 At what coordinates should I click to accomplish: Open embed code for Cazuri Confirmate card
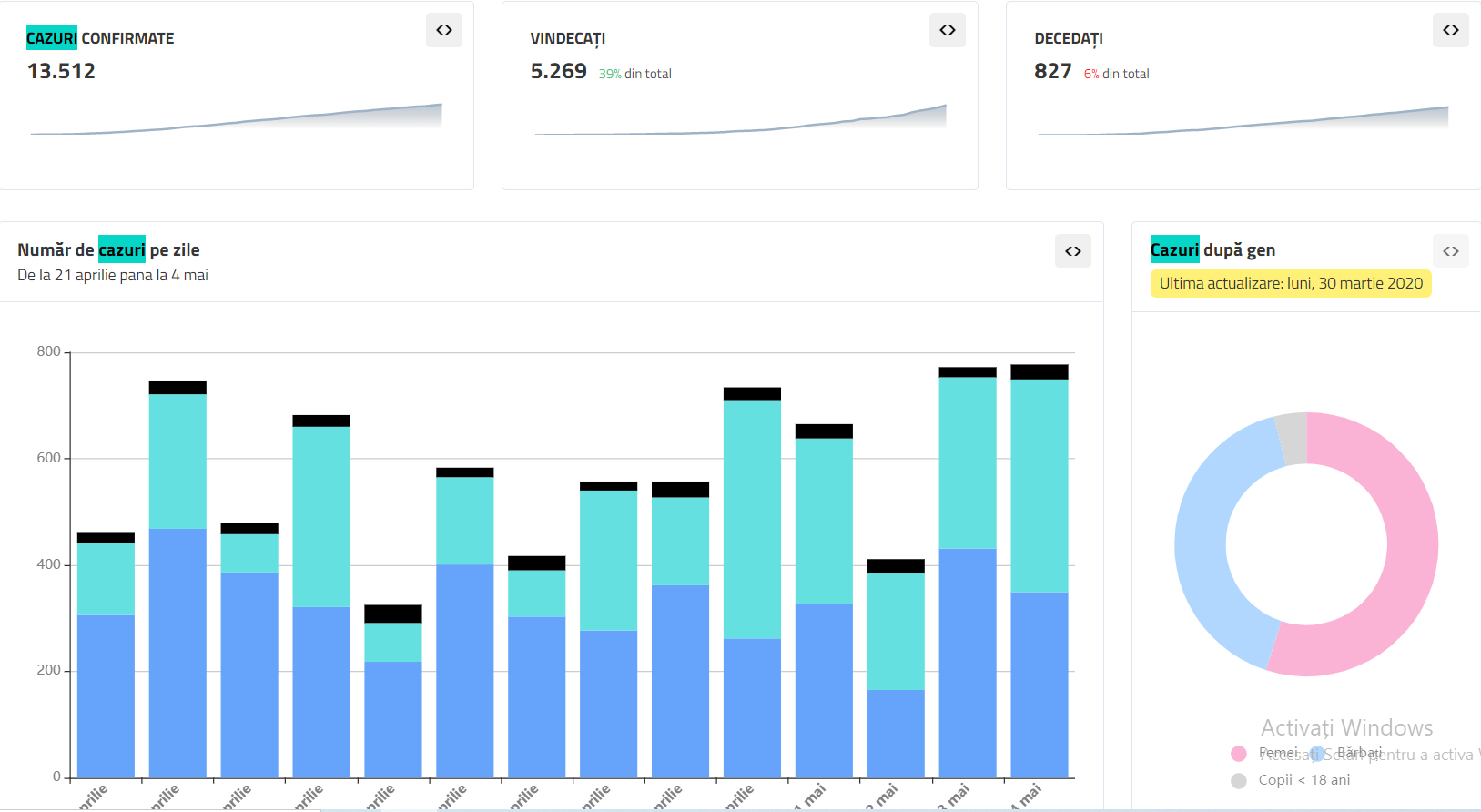pos(444,30)
